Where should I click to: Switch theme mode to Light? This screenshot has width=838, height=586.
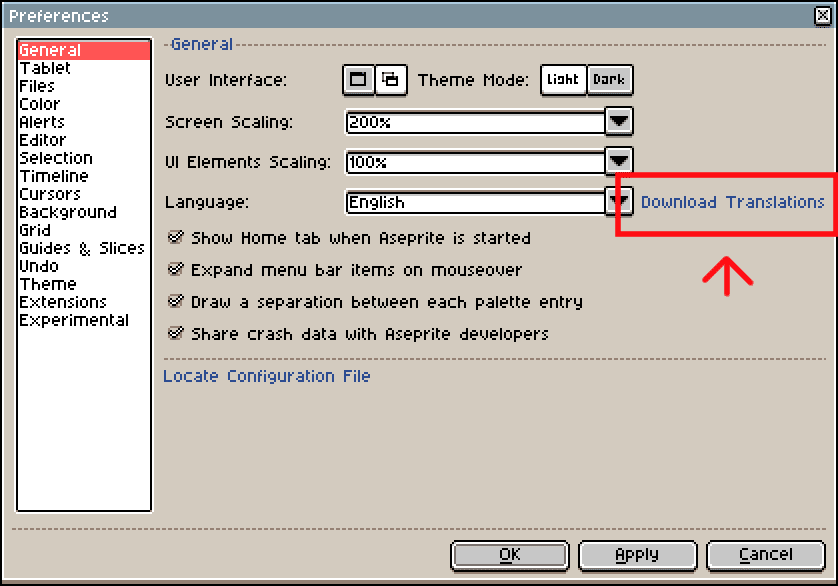[563, 80]
